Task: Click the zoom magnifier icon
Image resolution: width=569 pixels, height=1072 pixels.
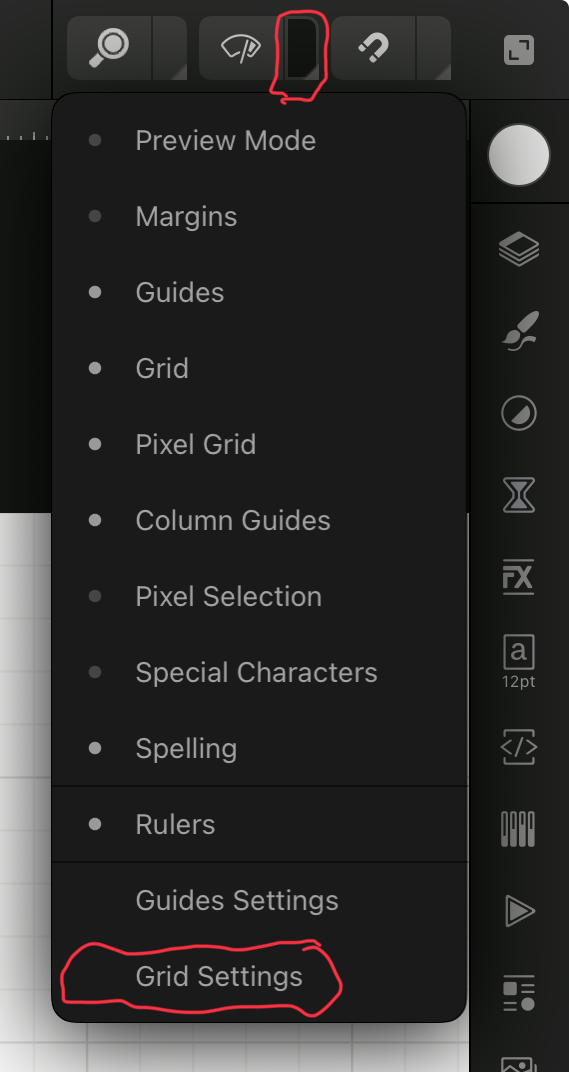Action: [x=109, y=49]
